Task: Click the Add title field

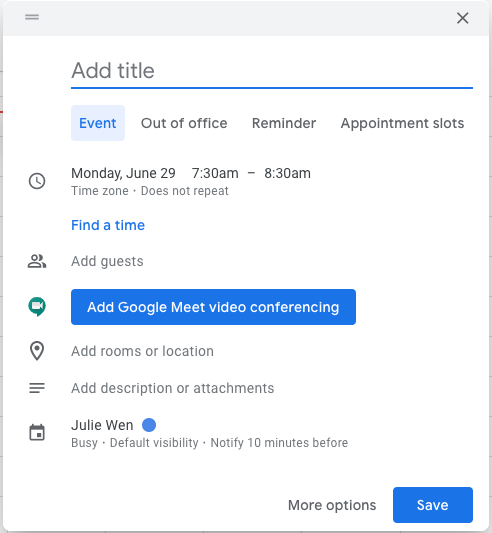Action: click(272, 71)
